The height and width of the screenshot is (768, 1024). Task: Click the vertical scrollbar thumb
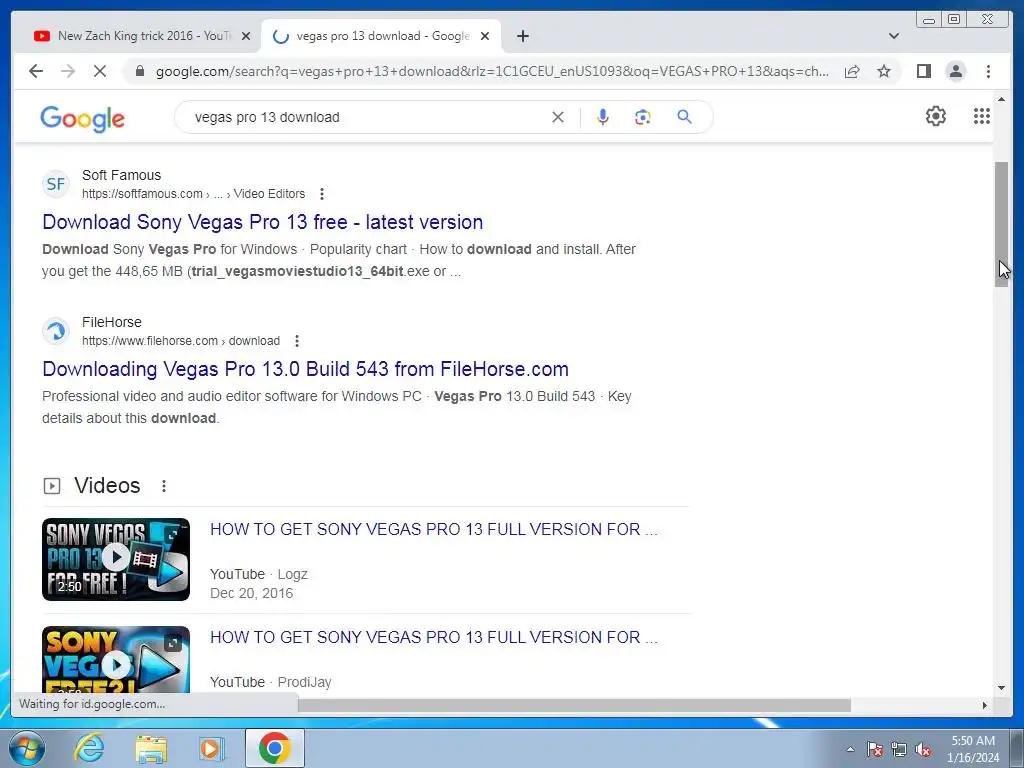click(x=1001, y=224)
